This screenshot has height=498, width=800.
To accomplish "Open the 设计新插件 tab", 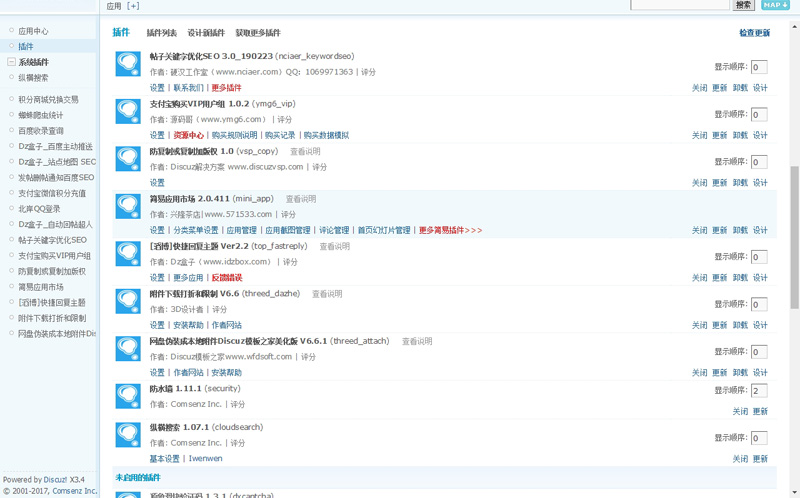I will click(x=206, y=33).
